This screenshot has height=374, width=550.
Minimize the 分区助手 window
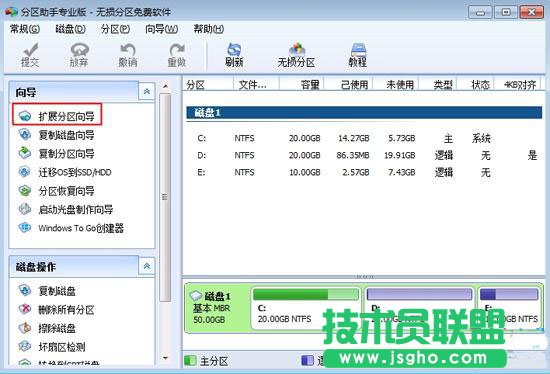480,13
